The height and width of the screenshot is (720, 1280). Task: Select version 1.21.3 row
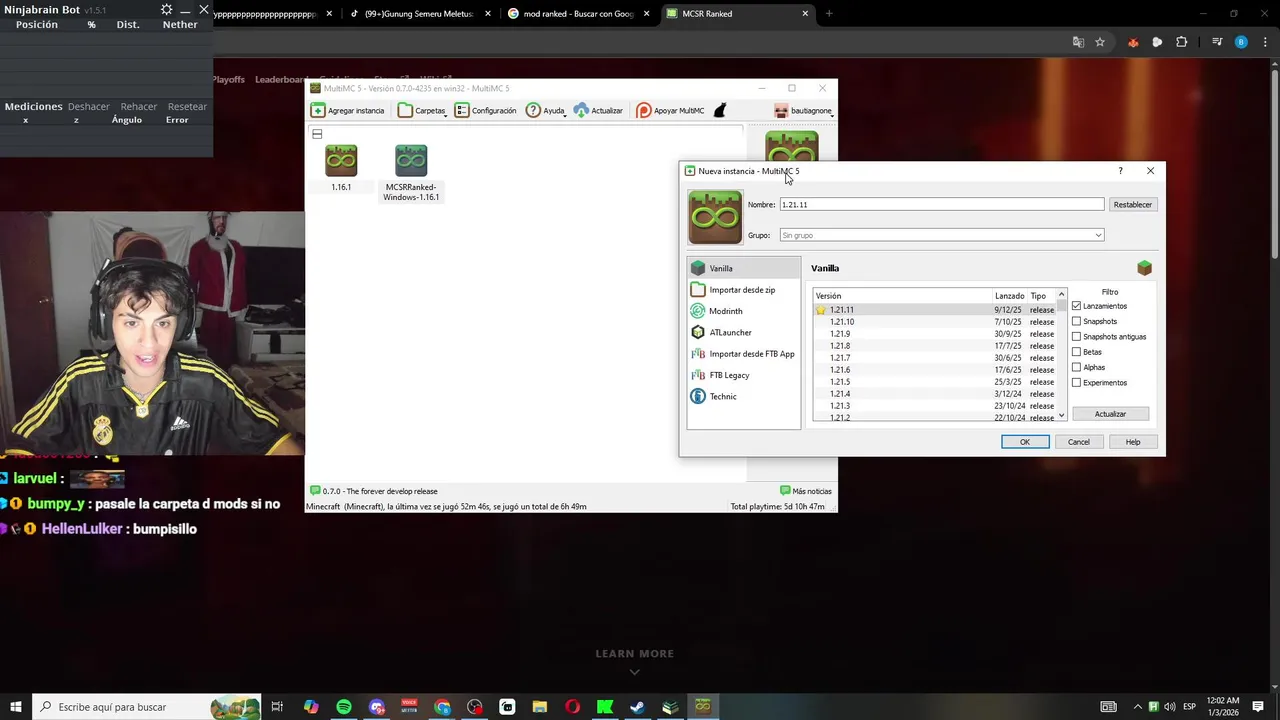[935, 406]
